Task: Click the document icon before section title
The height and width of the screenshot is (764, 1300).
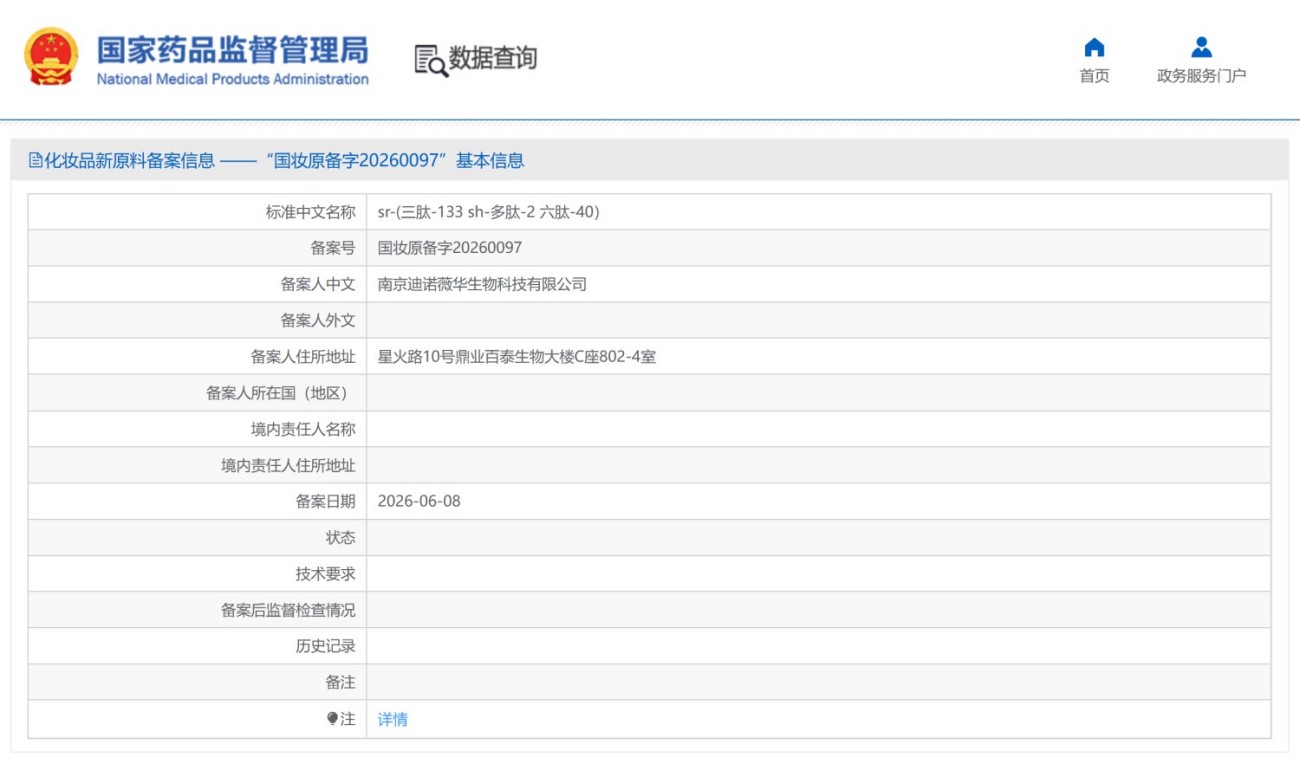Action: pyautogui.click(x=34, y=160)
